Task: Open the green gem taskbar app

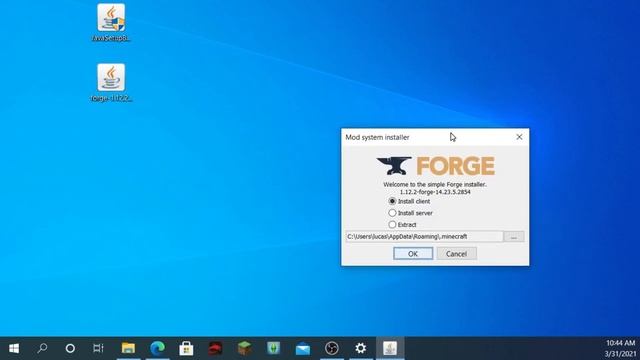Action: coord(273,348)
